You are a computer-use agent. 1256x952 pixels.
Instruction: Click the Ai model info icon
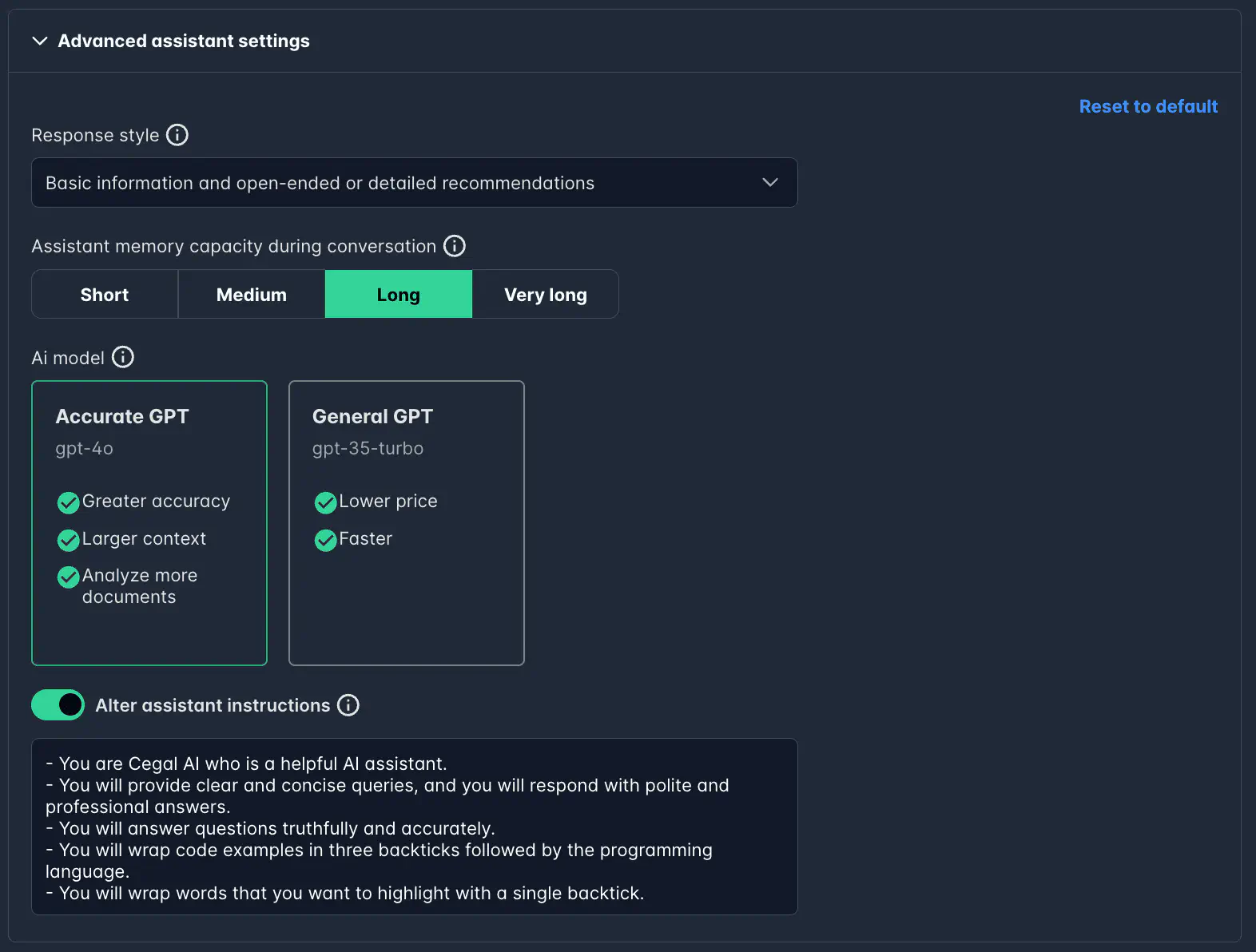[122, 357]
